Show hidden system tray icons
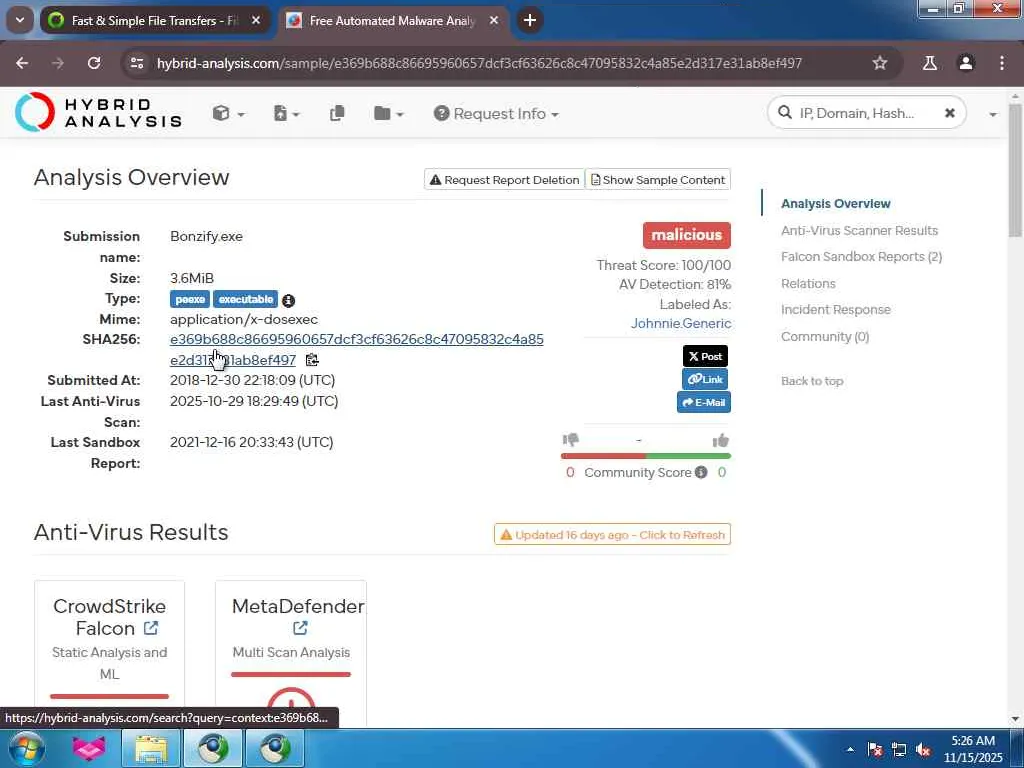This screenshot has width=1024, height=768. tap(850, 749)
